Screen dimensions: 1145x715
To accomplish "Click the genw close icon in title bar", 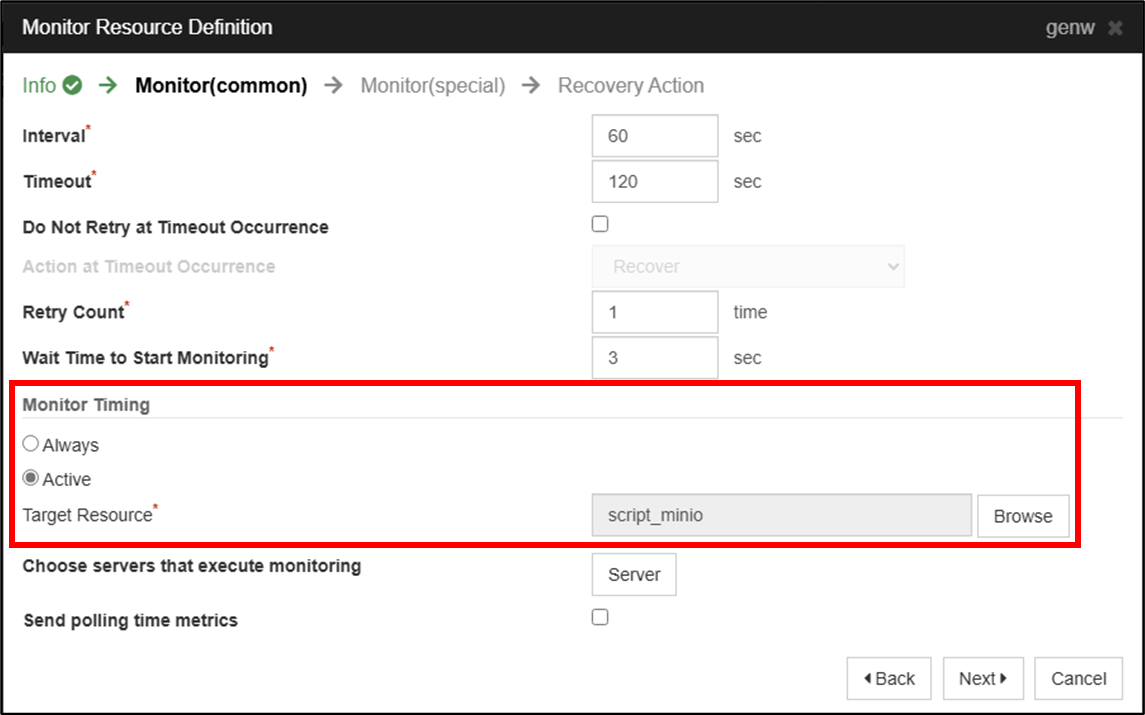I will coord(1117,28).
